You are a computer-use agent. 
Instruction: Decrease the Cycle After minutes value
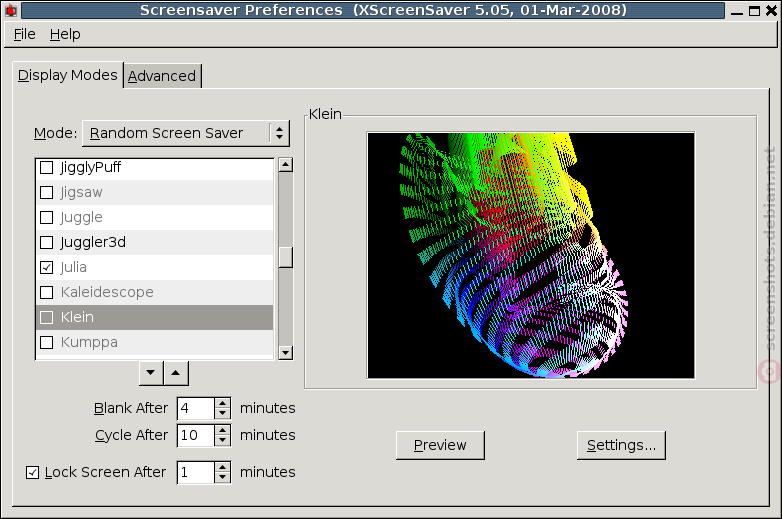pyautogui.click(x=222, y=440)
